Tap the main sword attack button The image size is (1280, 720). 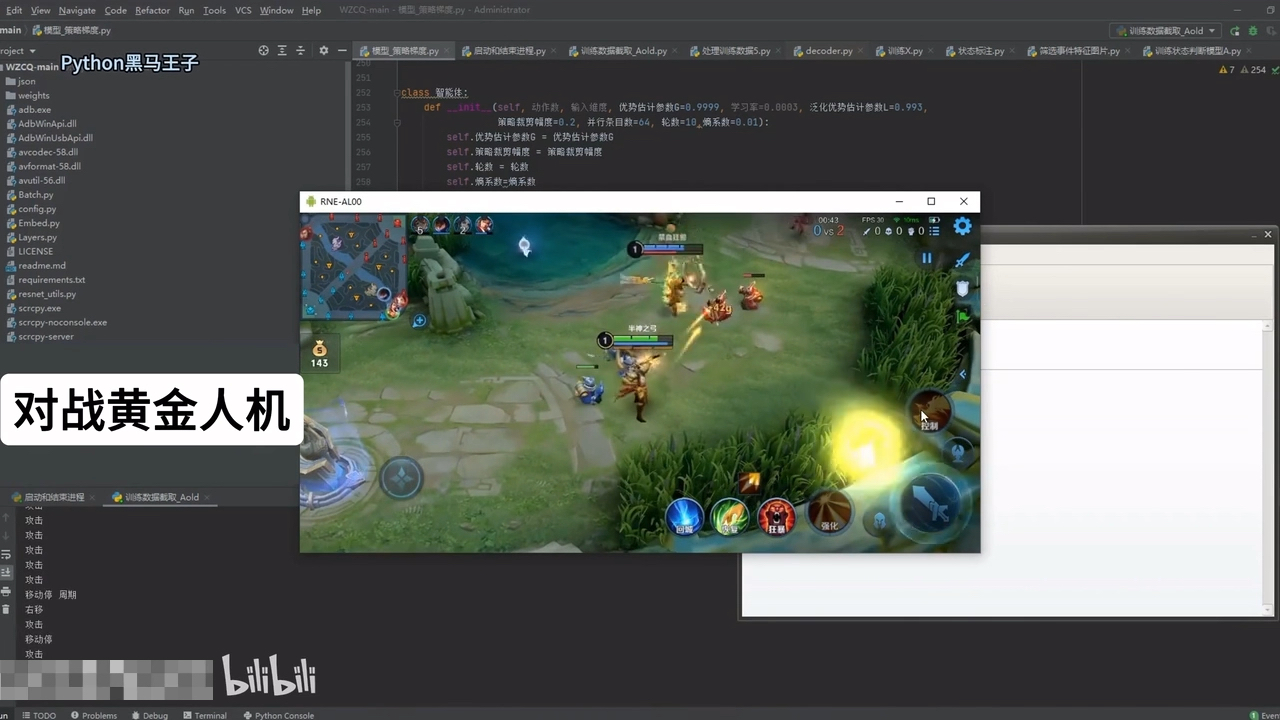929,504
